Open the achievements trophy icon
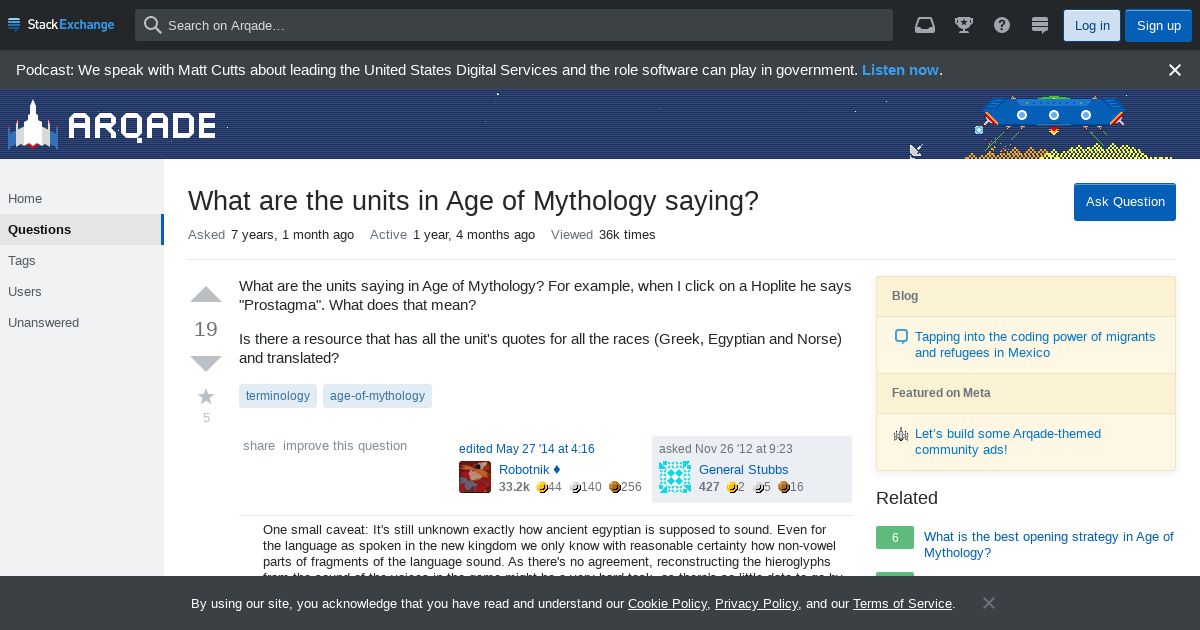The height and width of the screenshot is (630, 1200). point(964,25)
